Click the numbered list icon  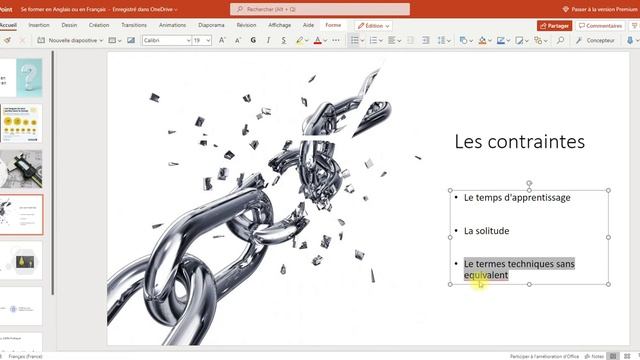click(373, 40)
